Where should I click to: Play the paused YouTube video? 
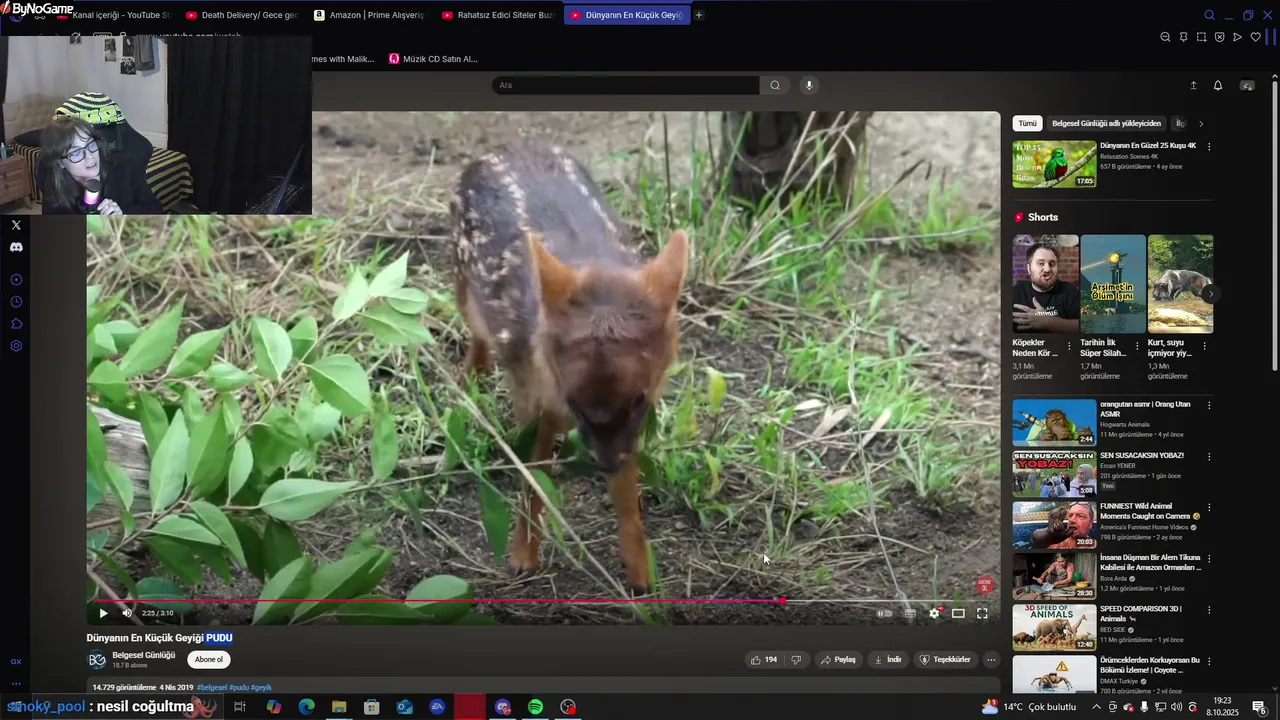(x=103, y=613)
